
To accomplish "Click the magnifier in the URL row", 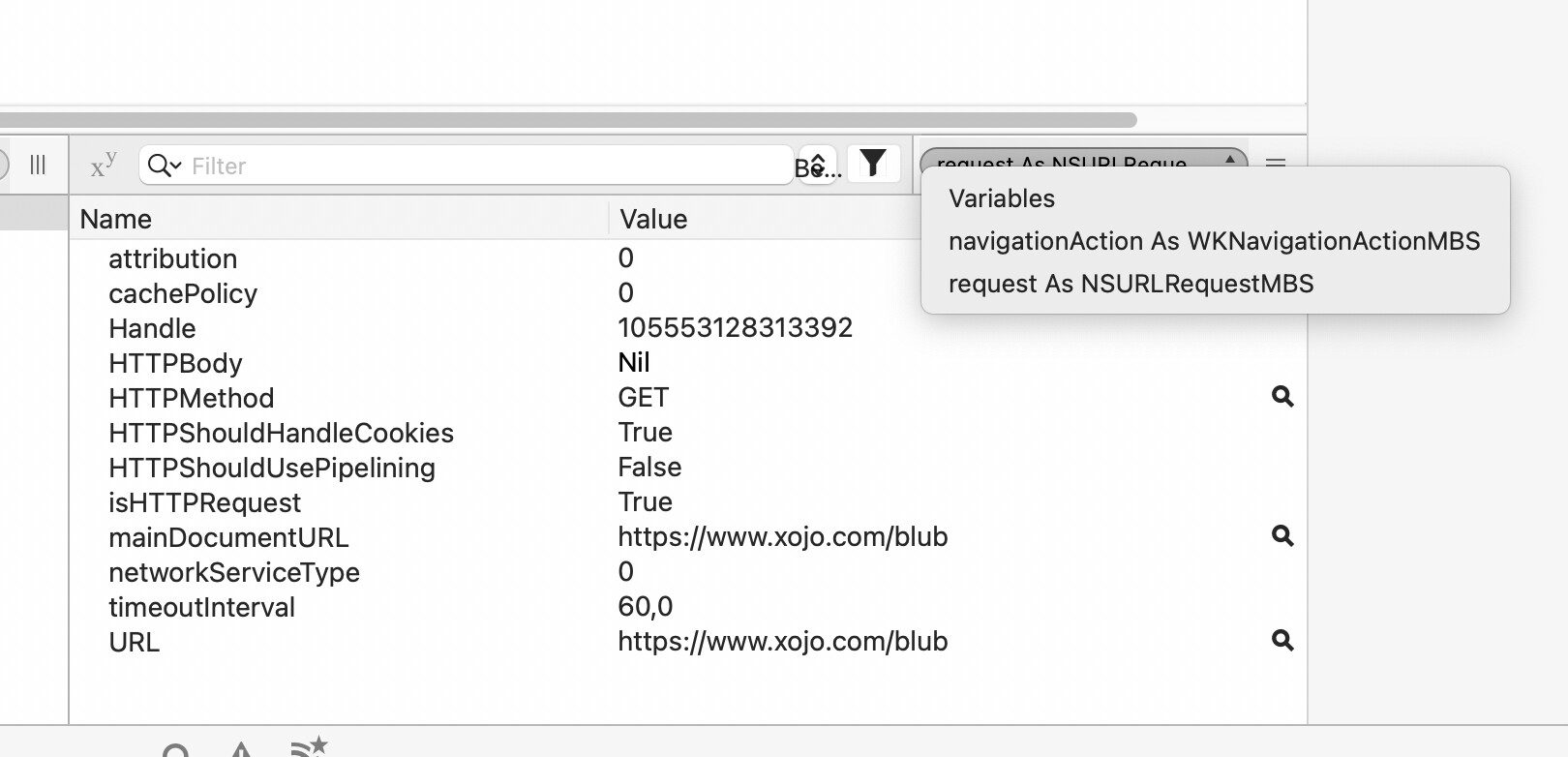I will point(1282,641).
